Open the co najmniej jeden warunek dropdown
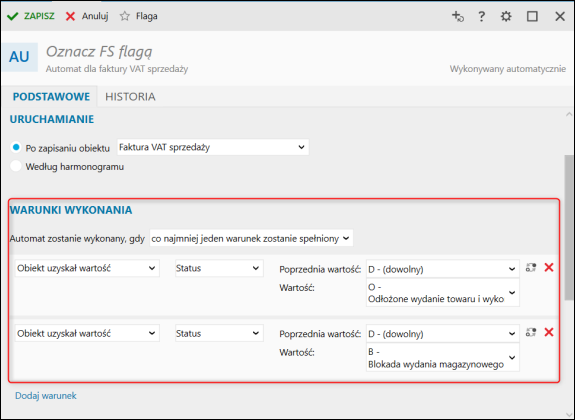This screenshot has height=420, width=575. (x=251, y=238)
